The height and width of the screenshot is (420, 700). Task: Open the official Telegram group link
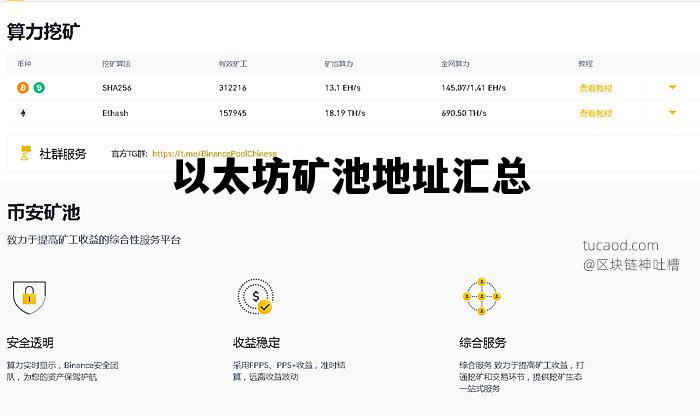click(214, 153)
